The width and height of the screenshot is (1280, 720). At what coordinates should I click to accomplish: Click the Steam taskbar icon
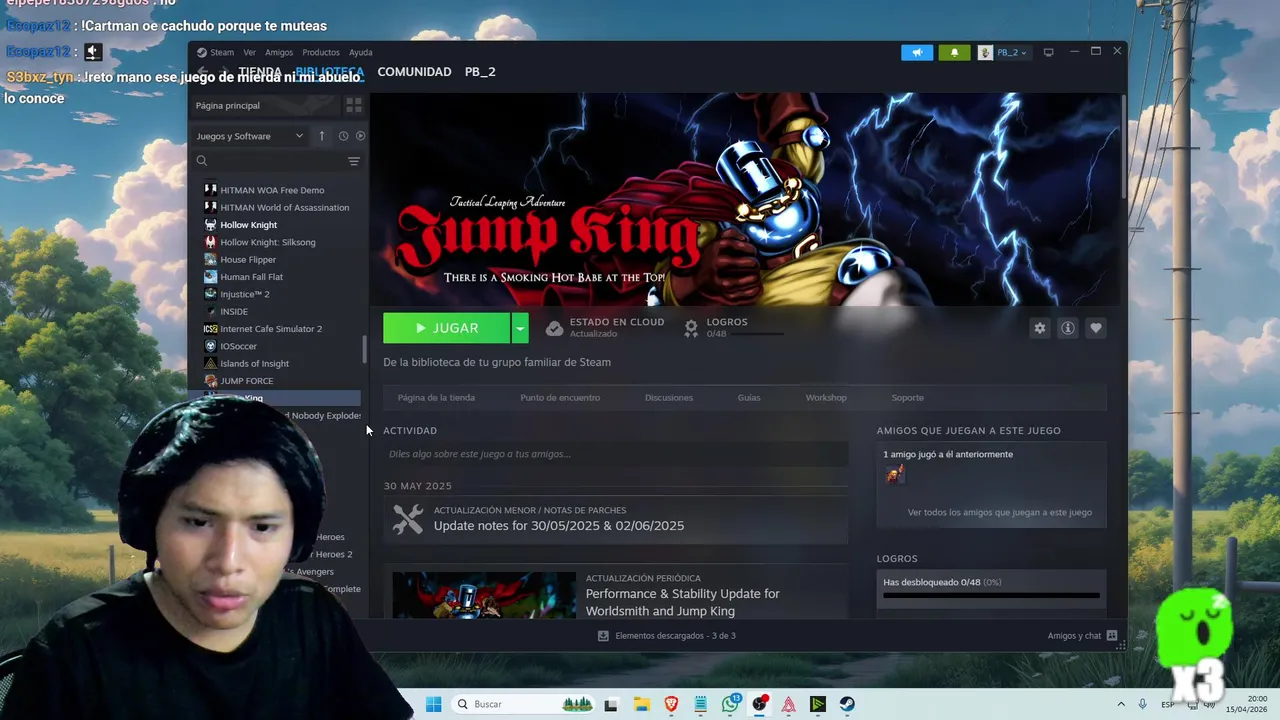click(x=847, y=704)
